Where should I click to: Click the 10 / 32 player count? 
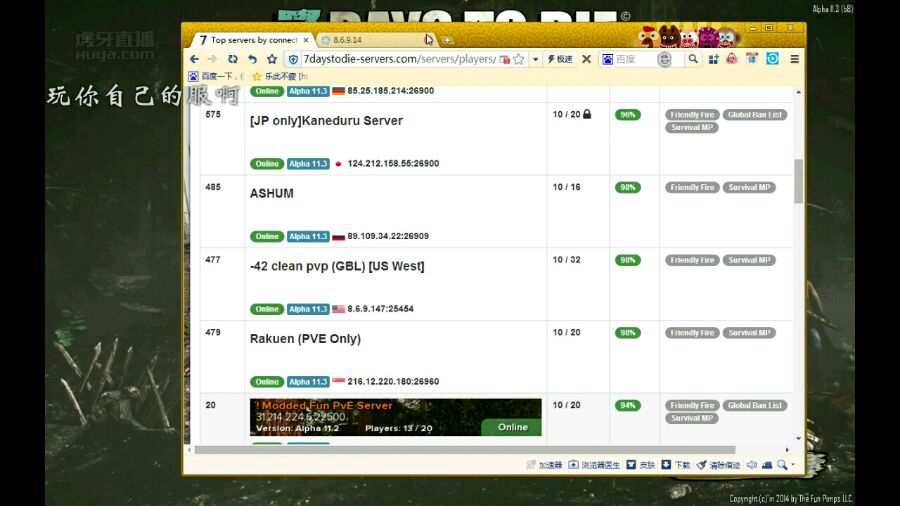567,260
